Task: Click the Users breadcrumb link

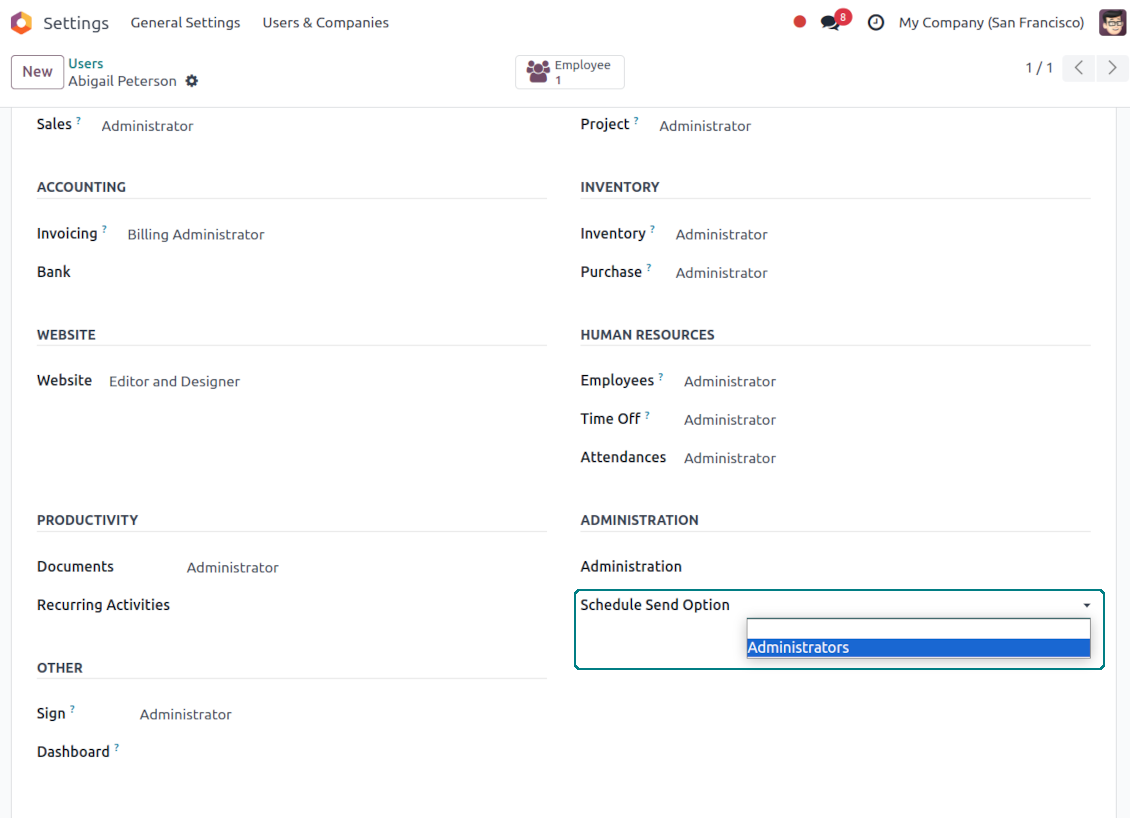Action: 86,64
